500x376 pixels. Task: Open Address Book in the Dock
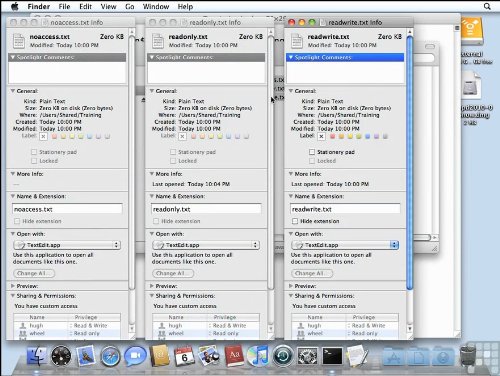(160, 356)
